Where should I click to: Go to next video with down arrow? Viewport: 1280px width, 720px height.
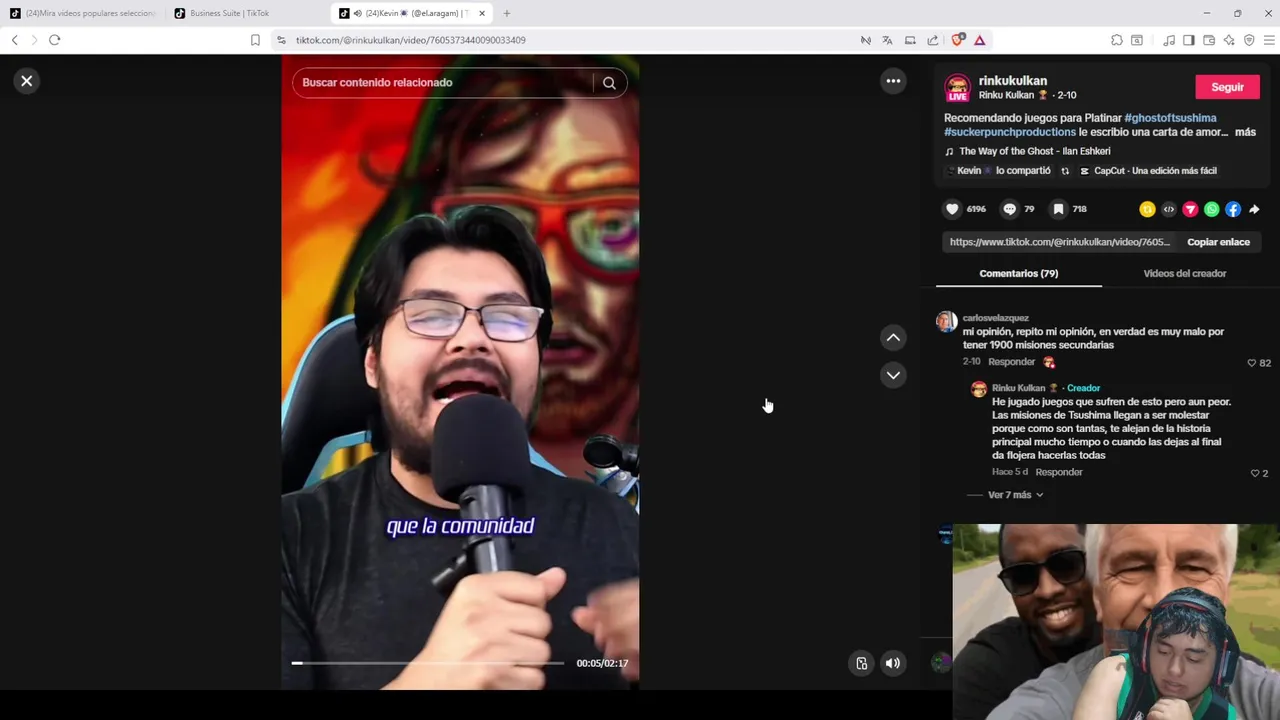coord(893,375)
